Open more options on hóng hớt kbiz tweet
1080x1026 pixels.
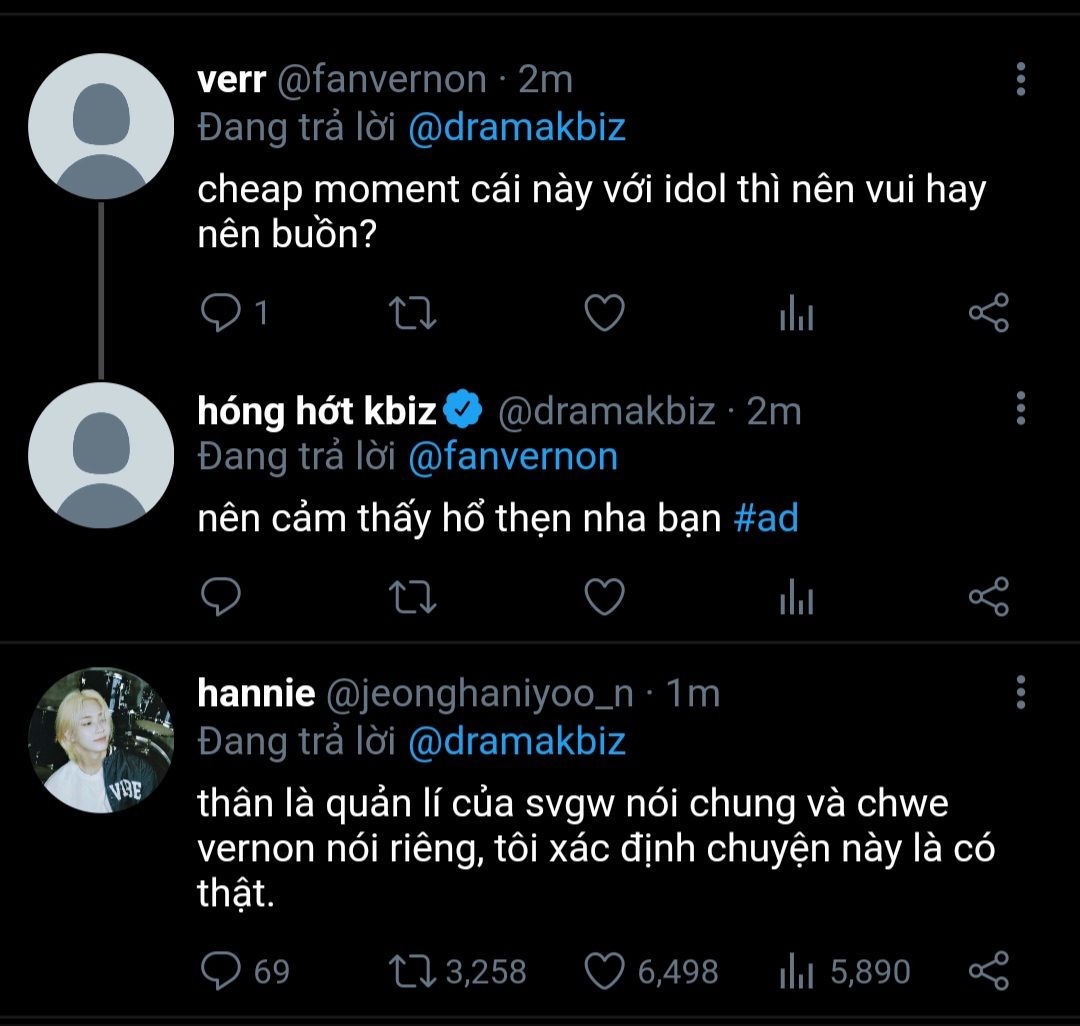coord(1020,409)
